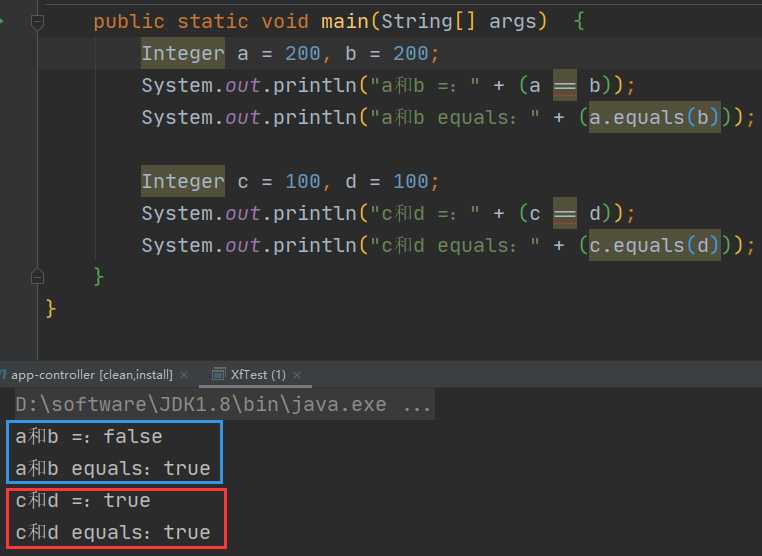Click the c.equals(d) expression in code
762x556 pixels.
pyautogui.click(x=654, y=245)
